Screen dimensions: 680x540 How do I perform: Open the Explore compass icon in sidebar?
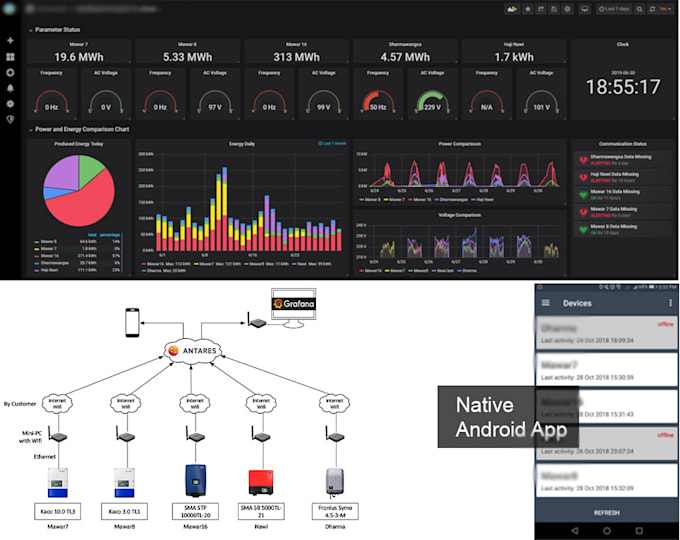pos(10,72)
